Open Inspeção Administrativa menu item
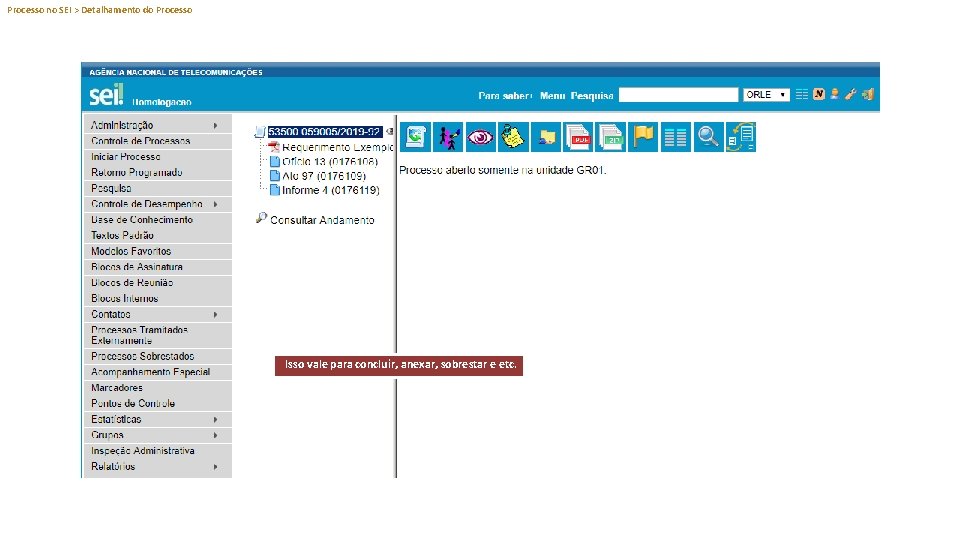This screenshot has height=540, width=960. point(157,451)
